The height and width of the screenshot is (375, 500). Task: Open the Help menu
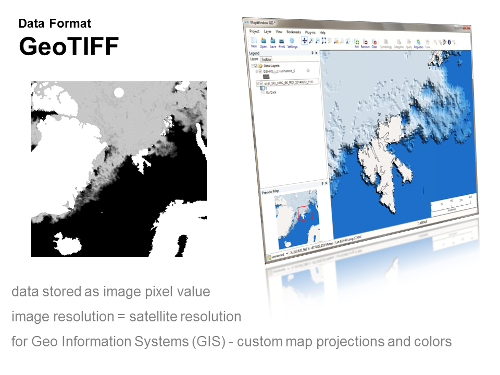322,33
